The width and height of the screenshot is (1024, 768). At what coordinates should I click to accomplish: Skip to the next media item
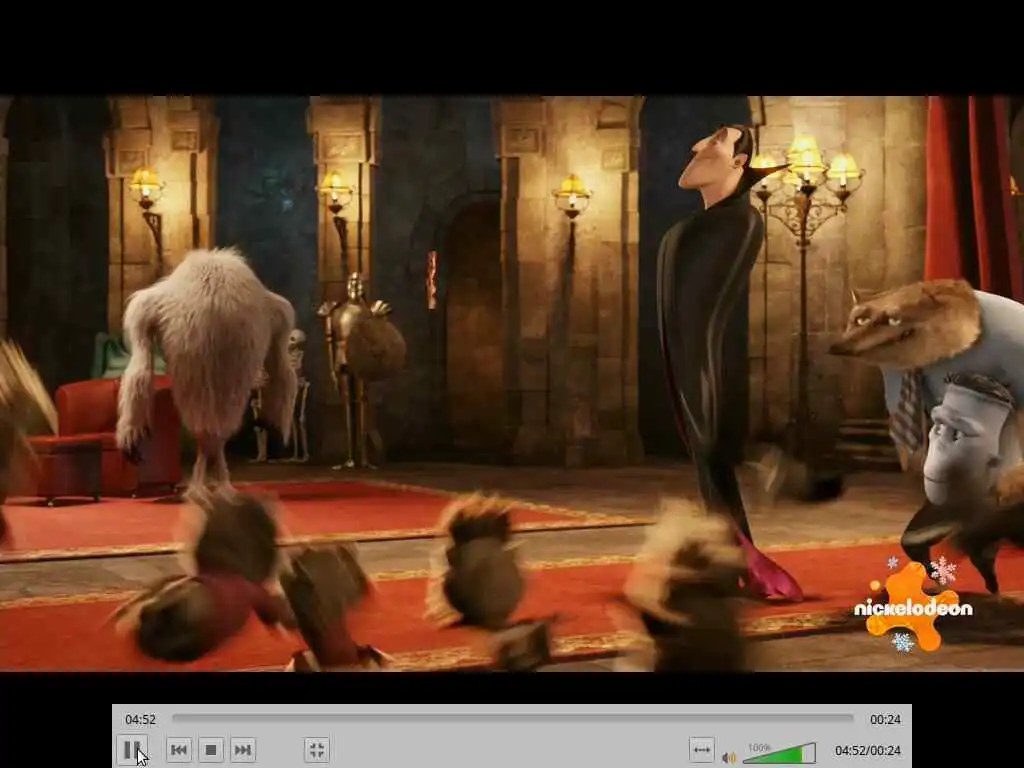pyautogui.click(x=243, y=750)
